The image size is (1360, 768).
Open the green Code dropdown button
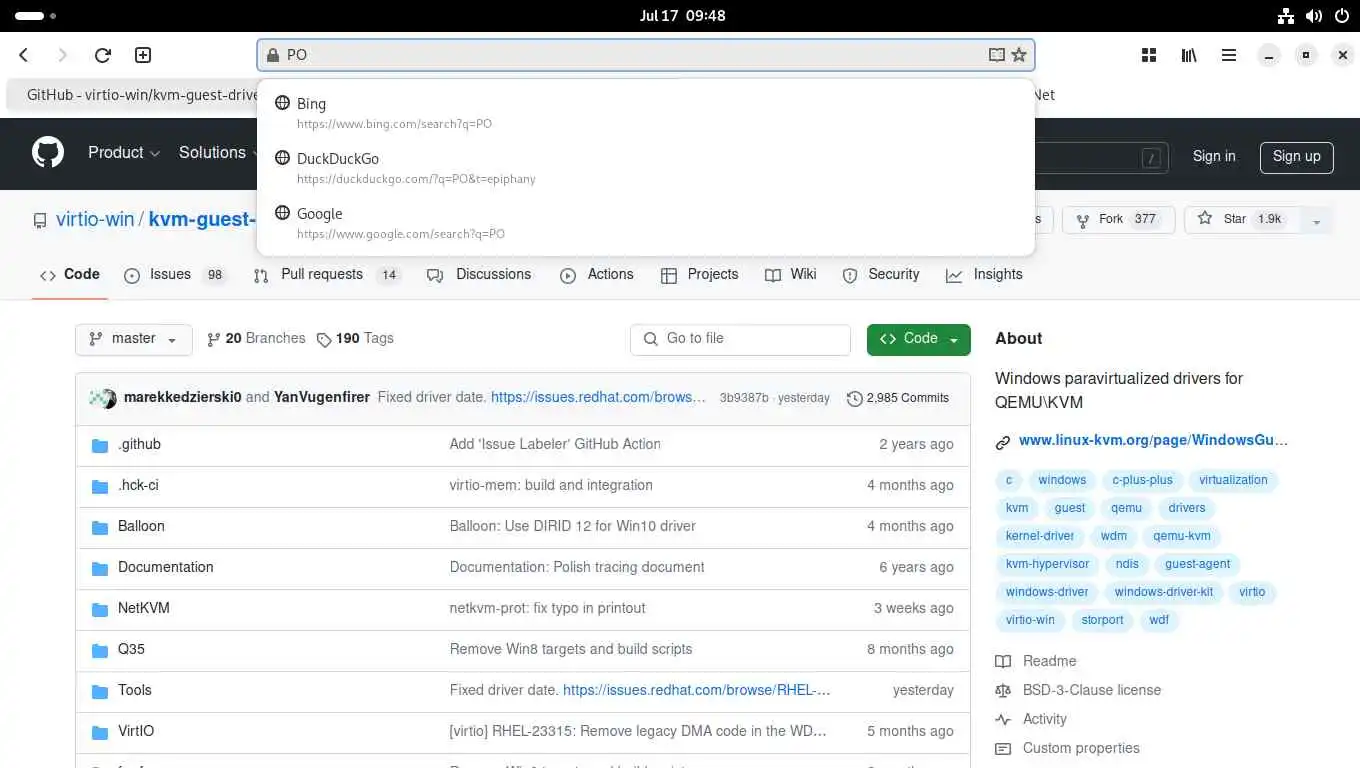pyautogui.click(x=919, y=339)
